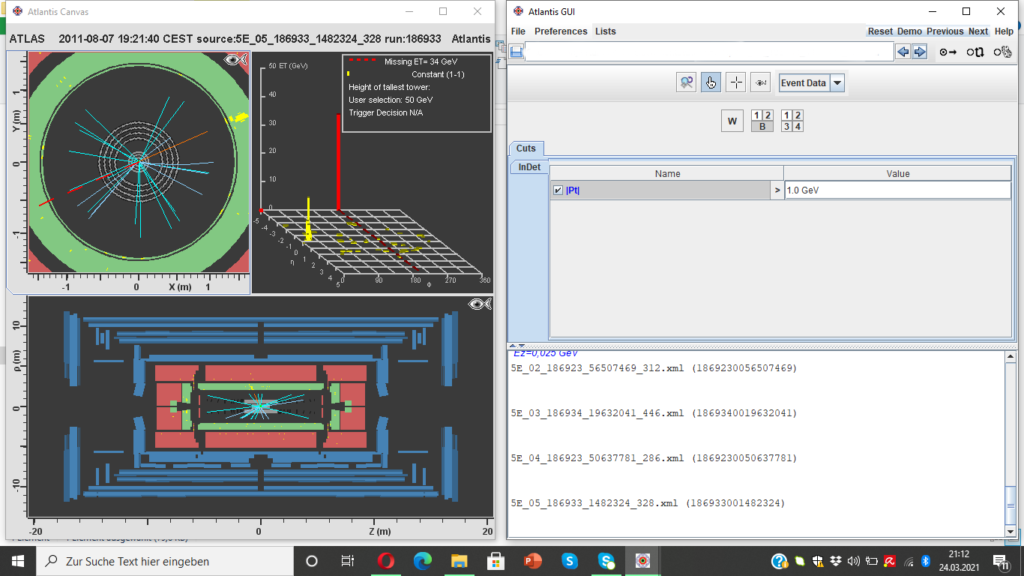The width and height of the screenshot is (1024, 576).
Task: Launch Microsoft Edge from taskbar
Action: (423, 561)
